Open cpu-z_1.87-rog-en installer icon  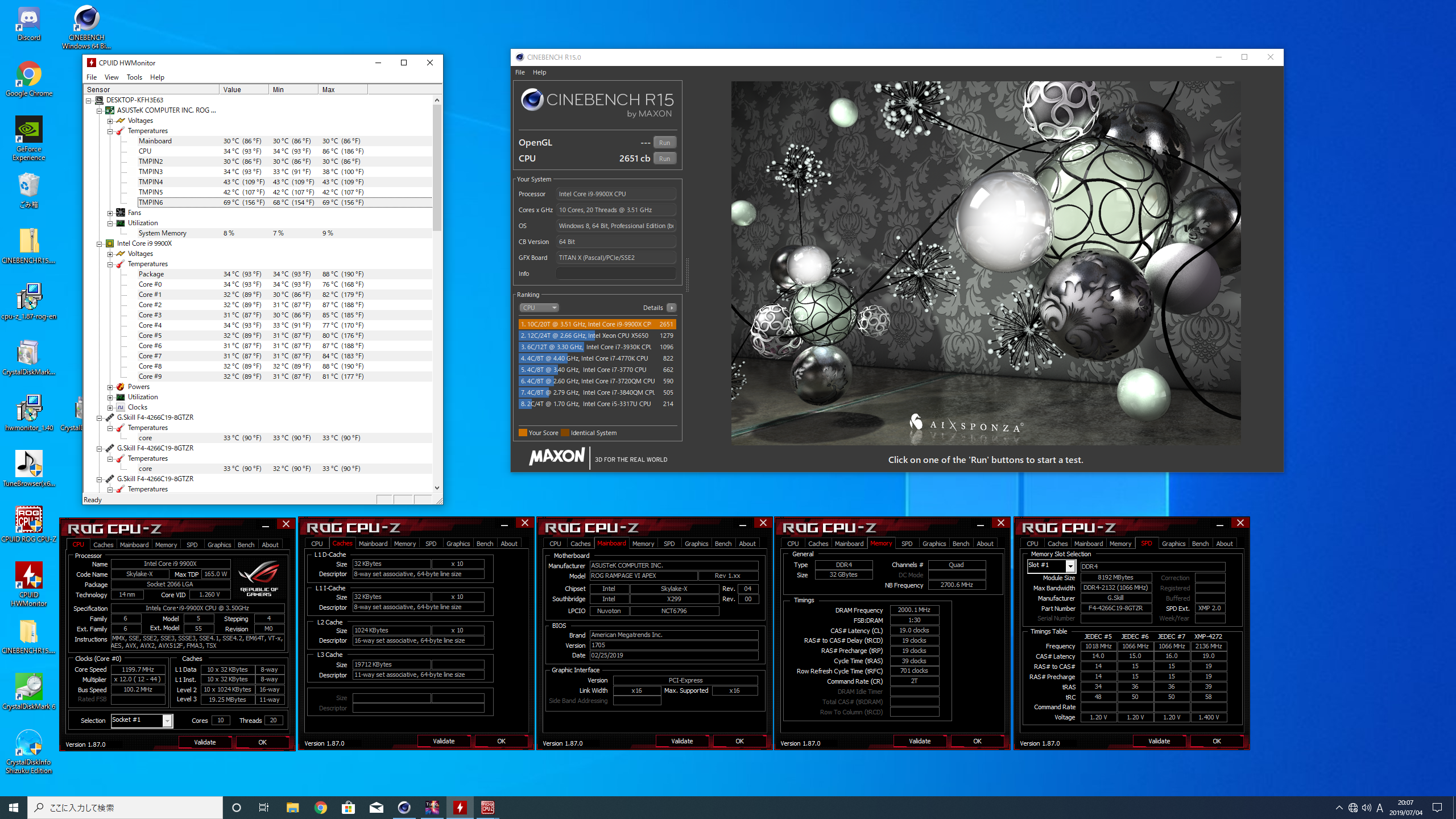tap(28, 302)
